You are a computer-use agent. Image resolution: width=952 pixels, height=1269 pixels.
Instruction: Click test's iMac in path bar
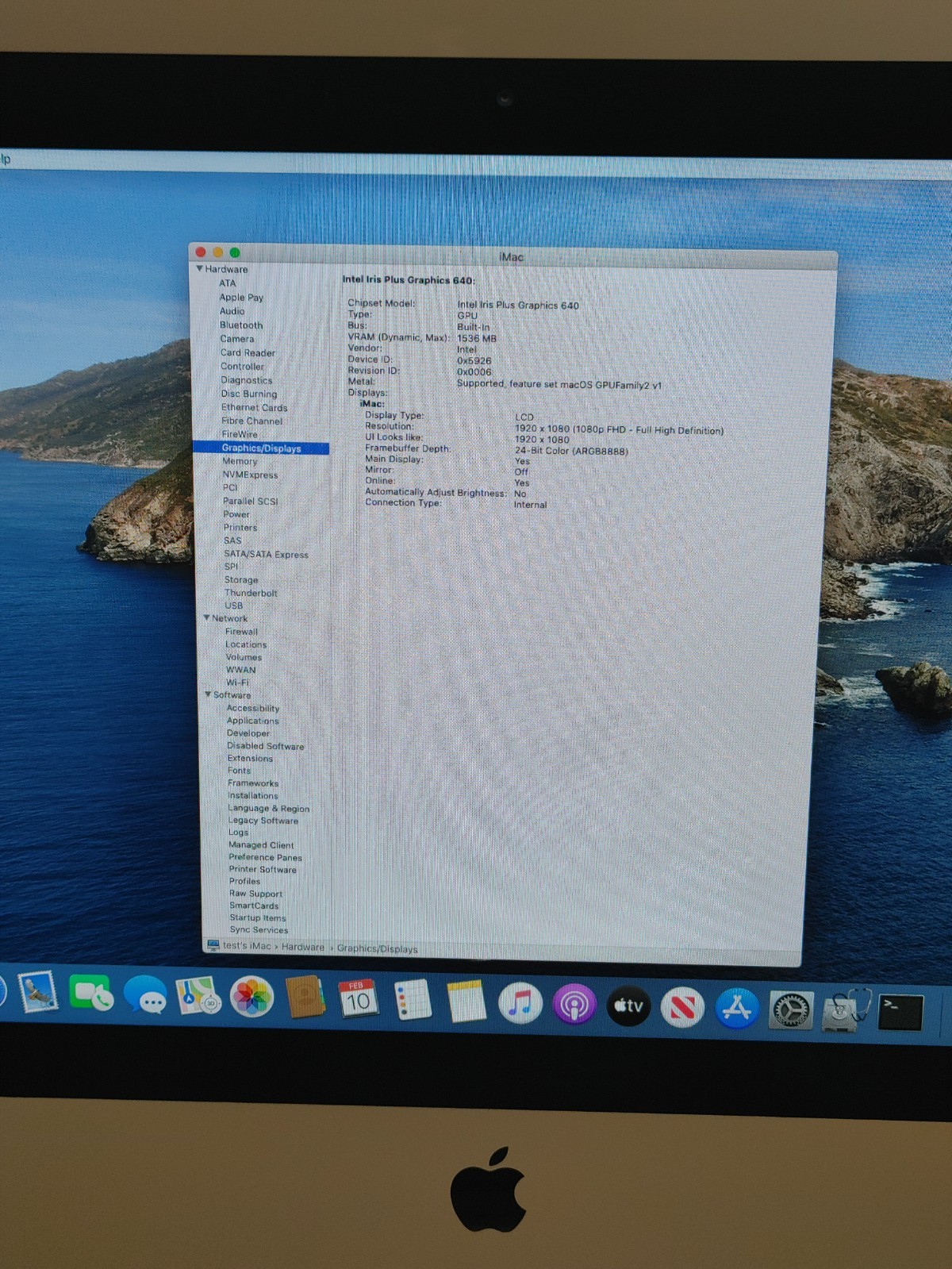click(247, 945)
